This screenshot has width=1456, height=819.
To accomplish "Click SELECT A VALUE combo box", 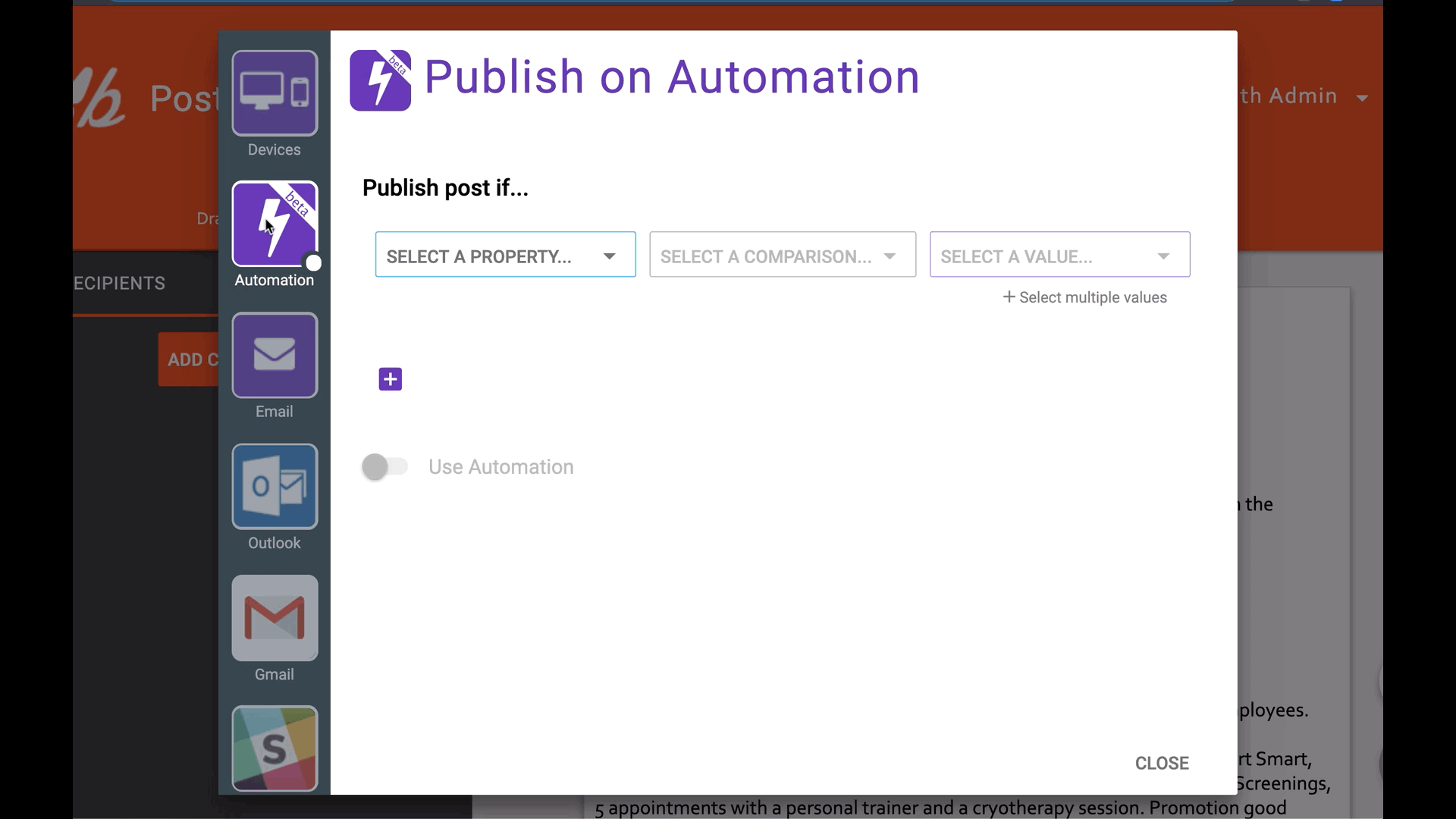I will point(1059,255).
